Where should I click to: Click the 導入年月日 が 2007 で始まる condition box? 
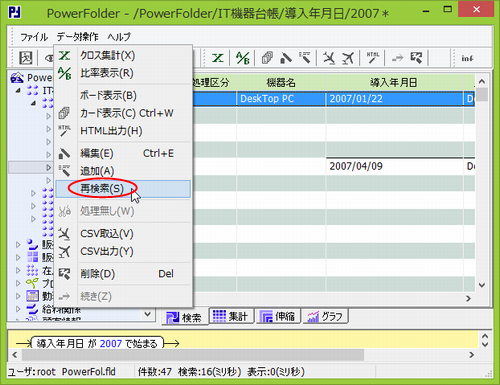click(97, 343)
